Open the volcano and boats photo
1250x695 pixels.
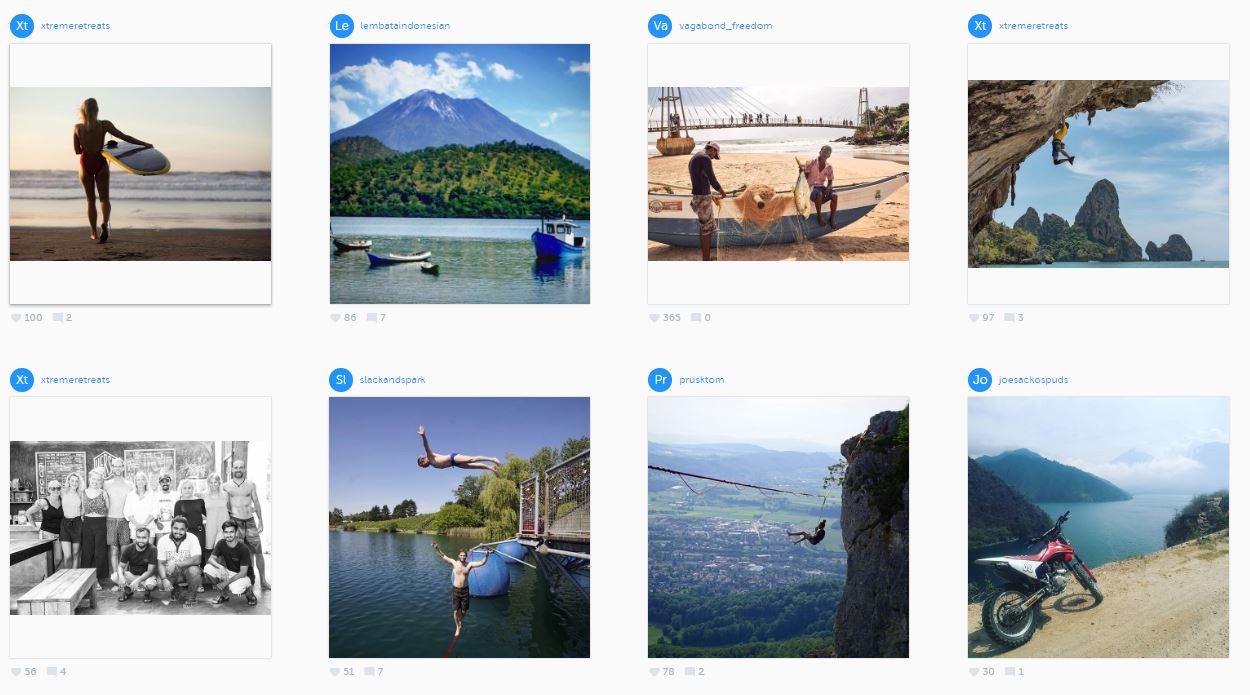coord(460,173)
